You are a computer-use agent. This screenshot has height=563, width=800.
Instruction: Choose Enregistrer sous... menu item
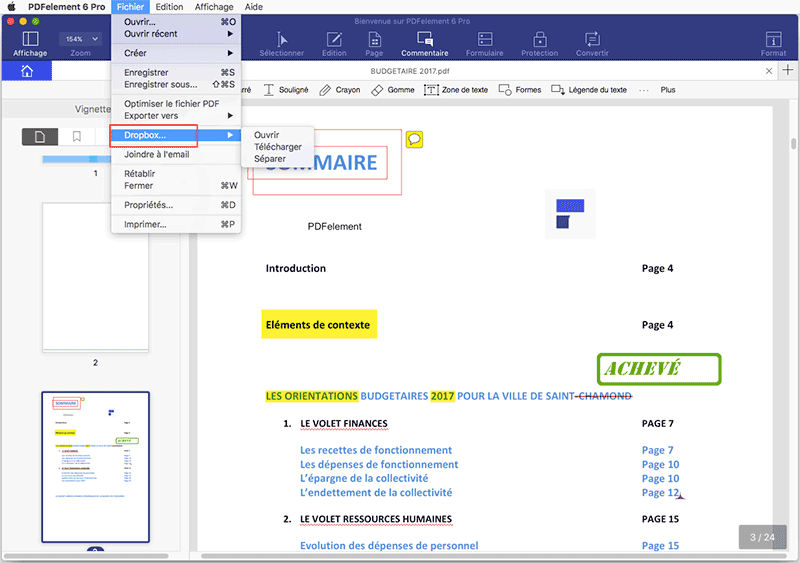(176, 84)
